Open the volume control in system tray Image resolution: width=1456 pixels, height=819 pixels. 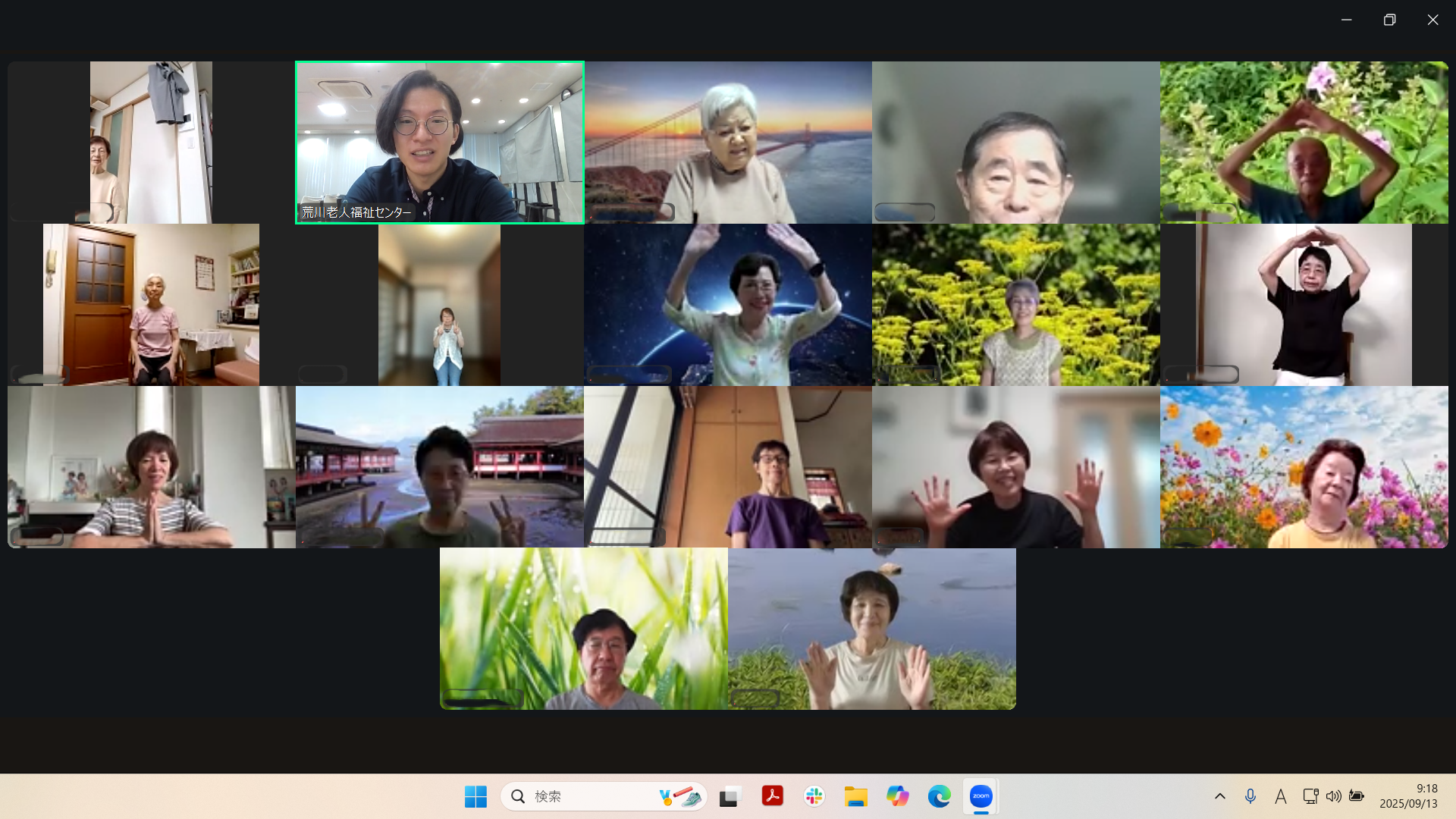[x=1333, y=796]
